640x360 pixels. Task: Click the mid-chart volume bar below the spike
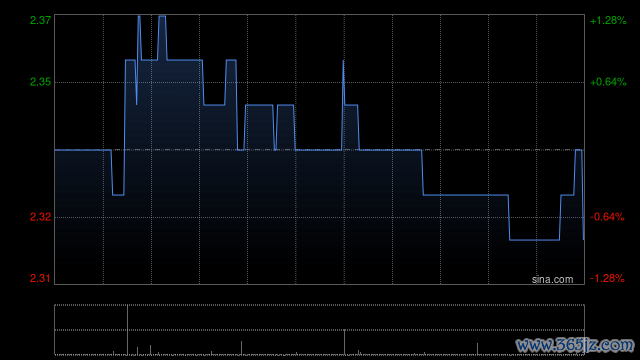(x=344, y=342)
